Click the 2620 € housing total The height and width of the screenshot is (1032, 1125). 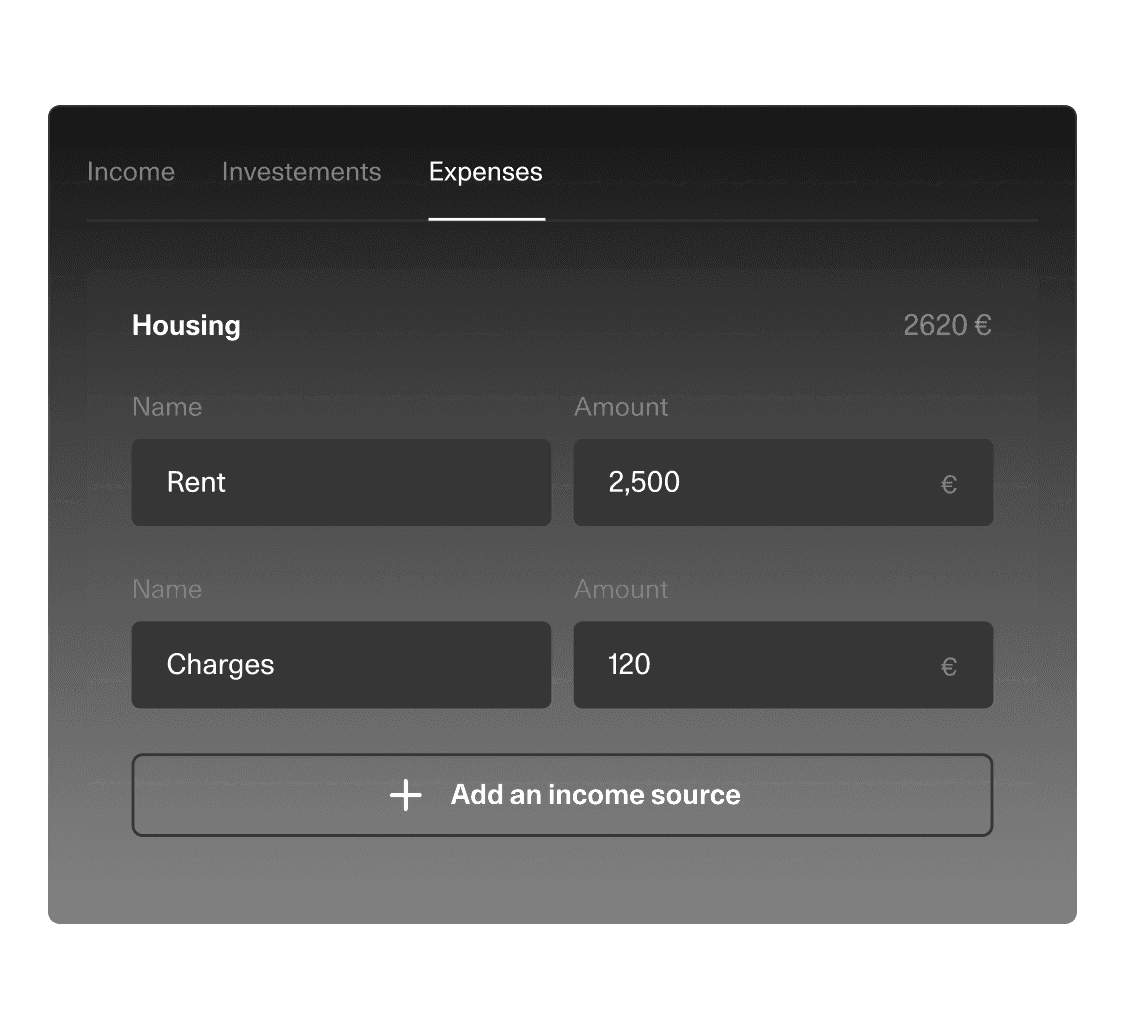coord(947,325)
